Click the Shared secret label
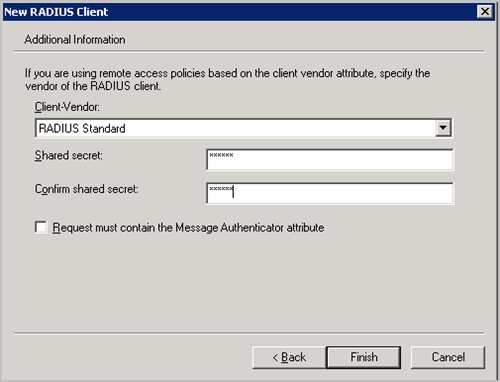 pyautogui.click(x=69, y=155)
